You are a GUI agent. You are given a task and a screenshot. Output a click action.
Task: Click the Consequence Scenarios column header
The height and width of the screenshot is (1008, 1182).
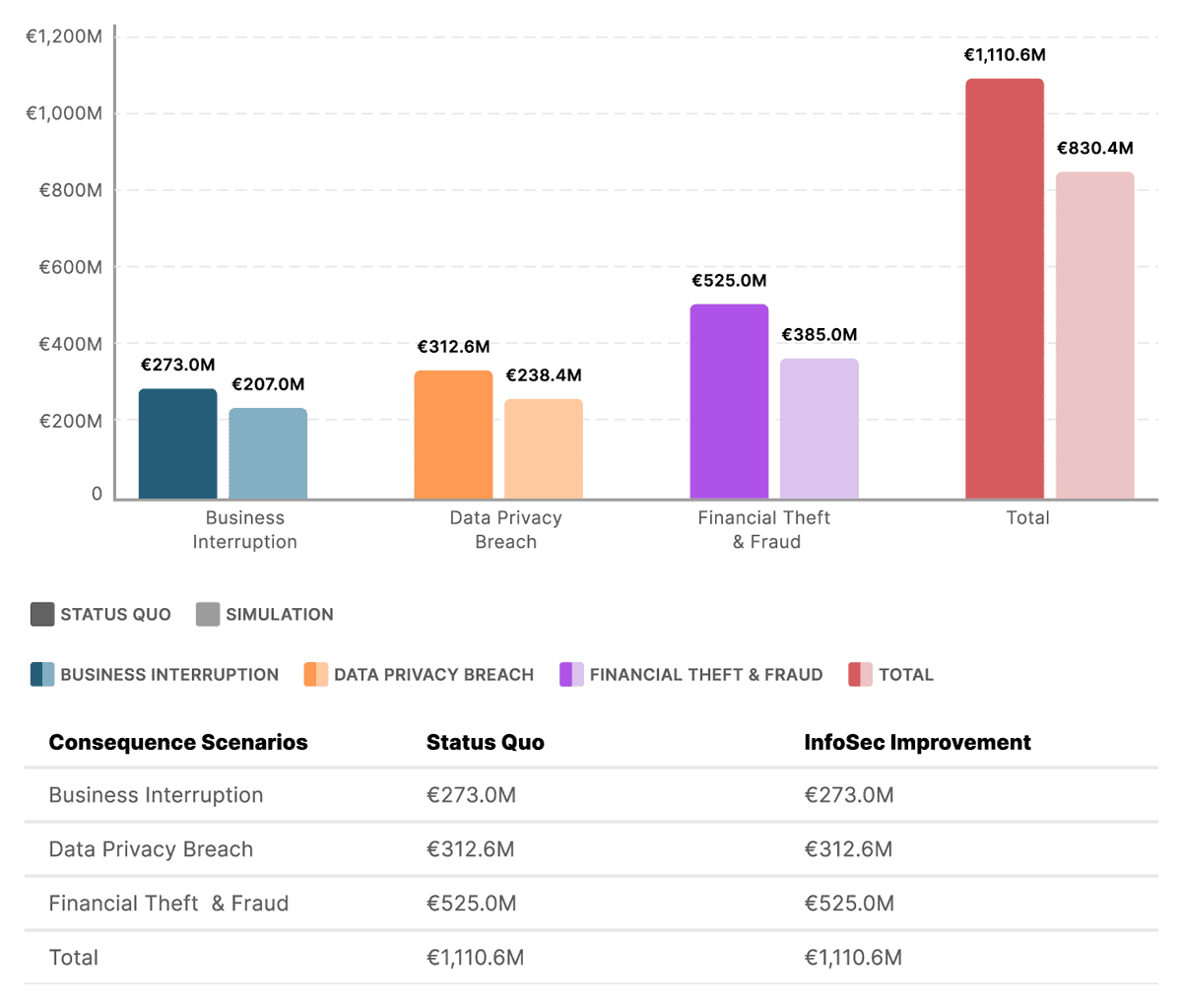[178, 742]
